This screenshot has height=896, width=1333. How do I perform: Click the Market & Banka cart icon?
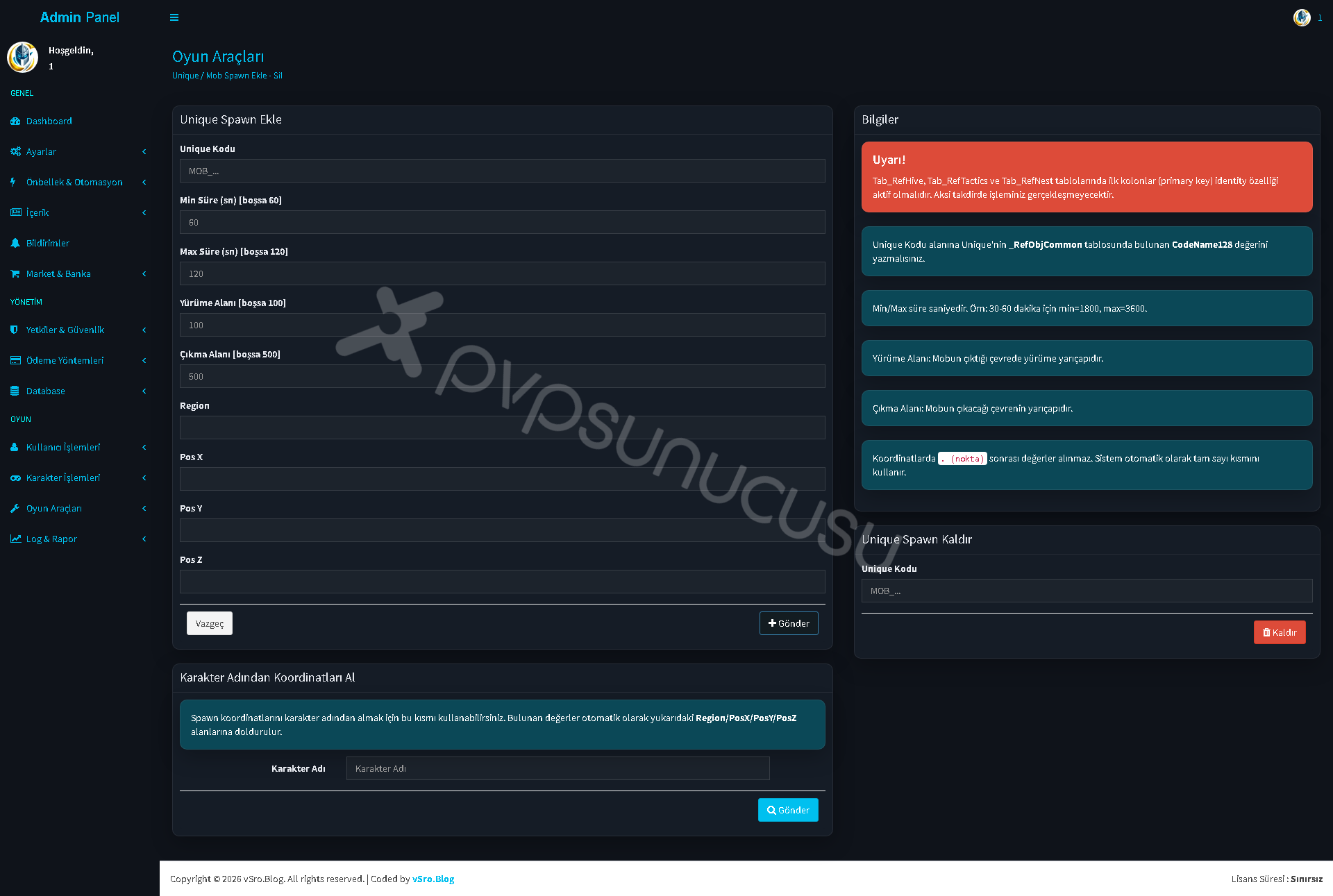tap(15, 273)
